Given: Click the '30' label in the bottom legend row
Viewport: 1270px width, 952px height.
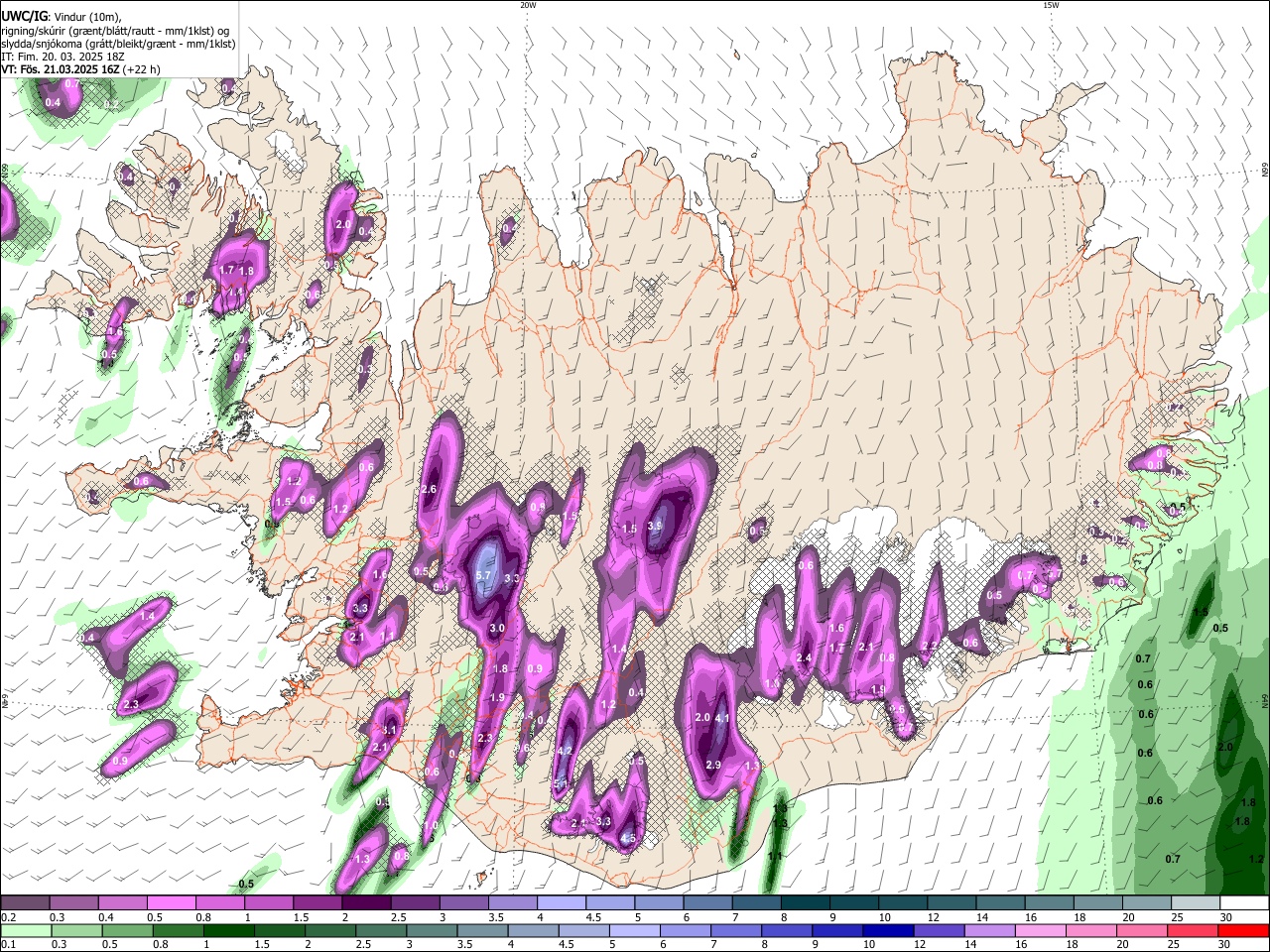Looking at the screenshot, I should (1224, 944).
